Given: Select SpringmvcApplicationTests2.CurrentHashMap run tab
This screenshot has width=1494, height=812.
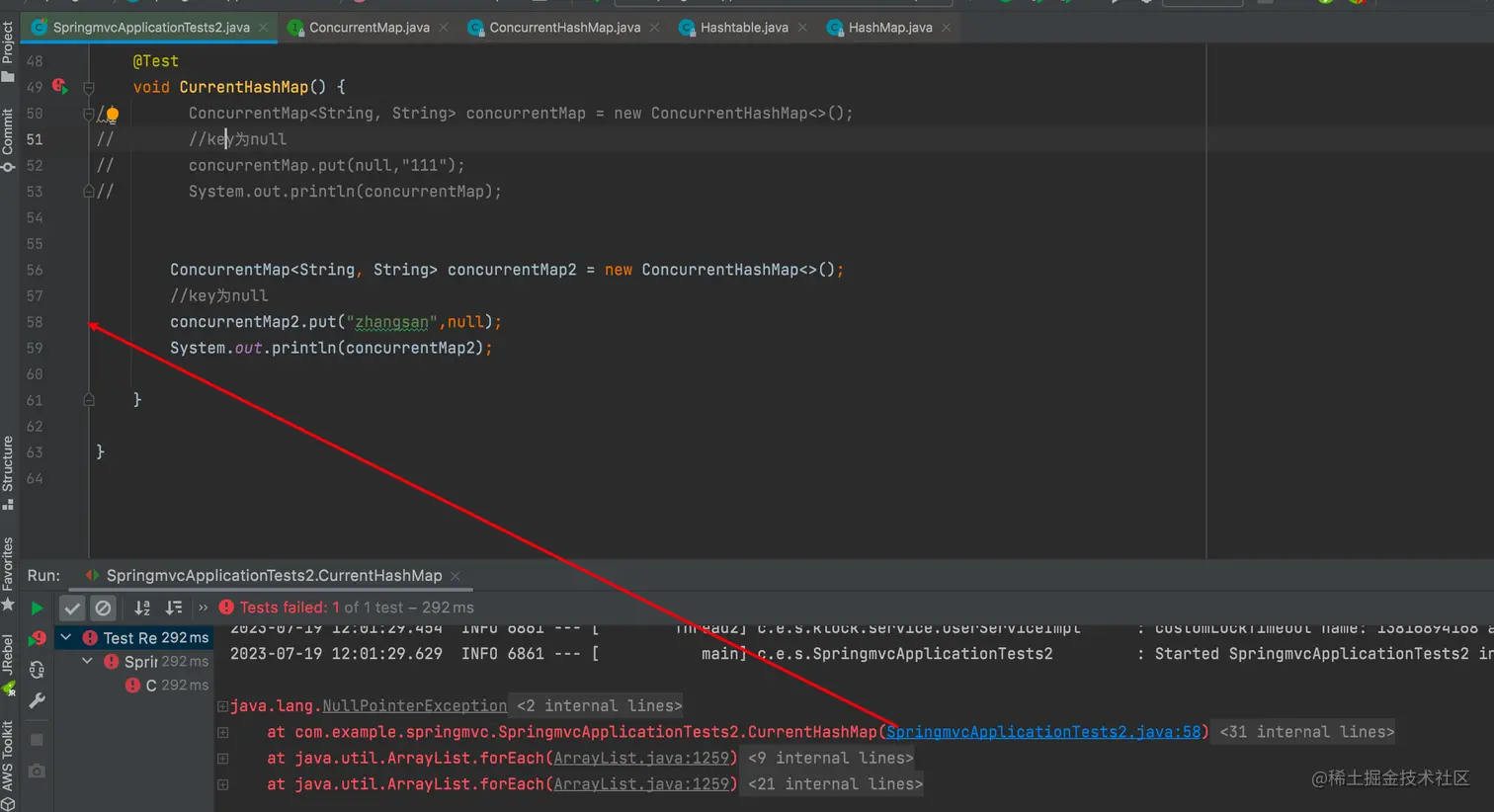Looking at the screenshot, I should (274, 575).
